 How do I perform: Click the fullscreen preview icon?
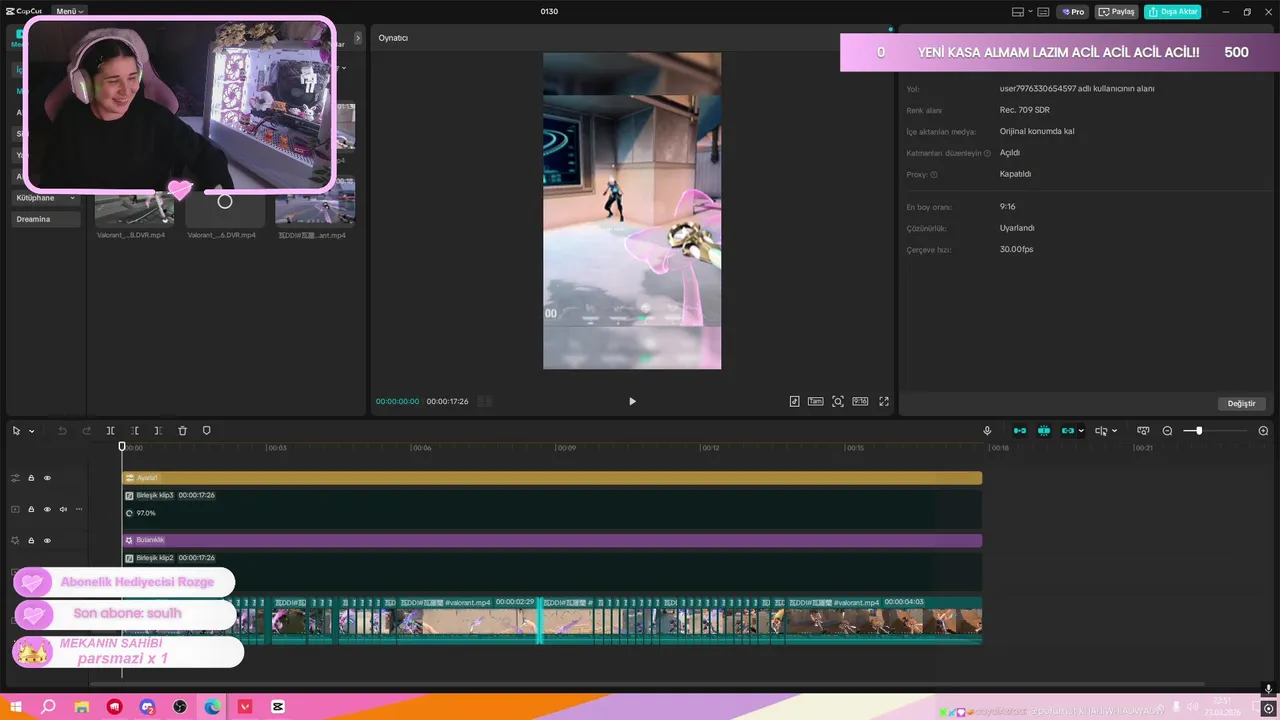click(884, 401)
